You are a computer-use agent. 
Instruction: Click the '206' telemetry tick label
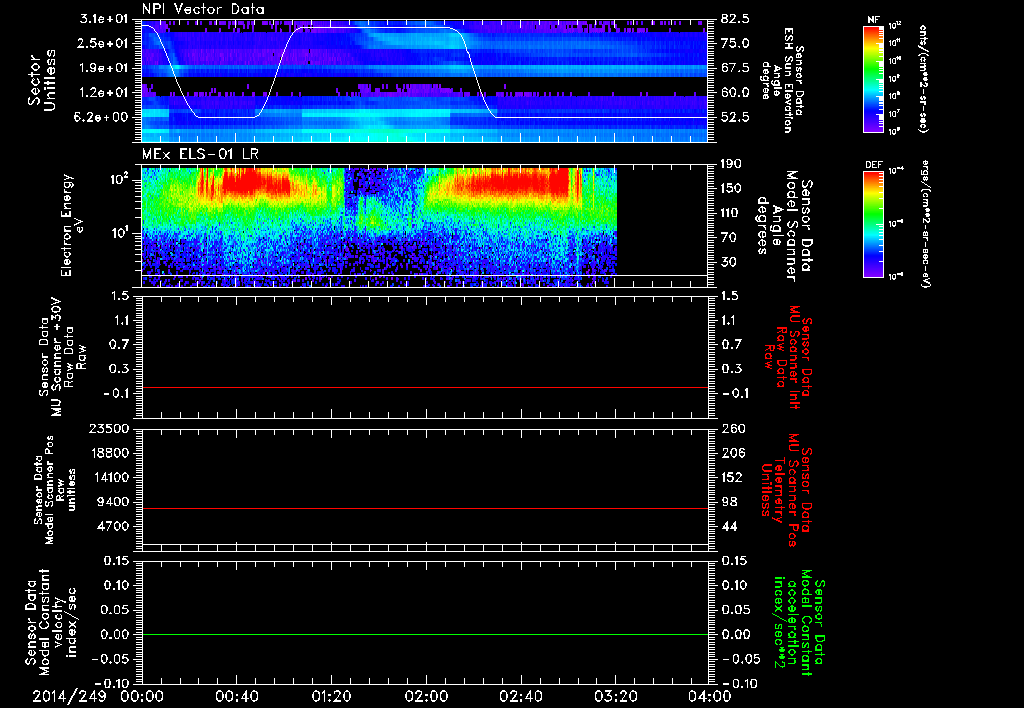pos(732,453)
